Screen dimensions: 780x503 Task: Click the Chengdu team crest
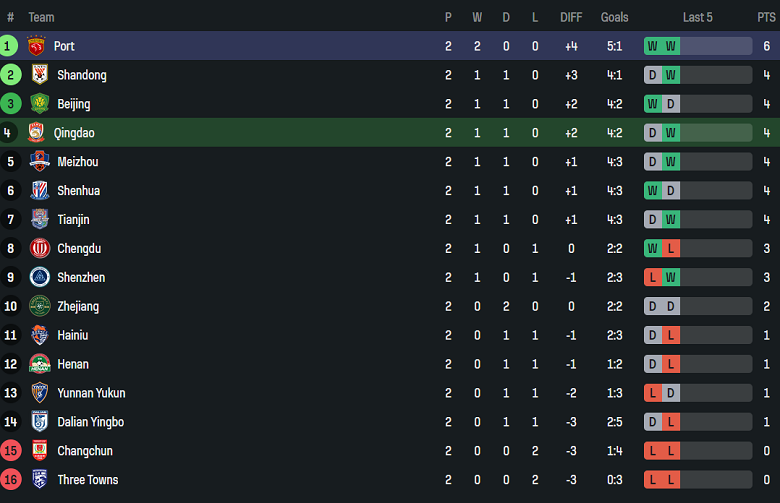tap(39, 249)
